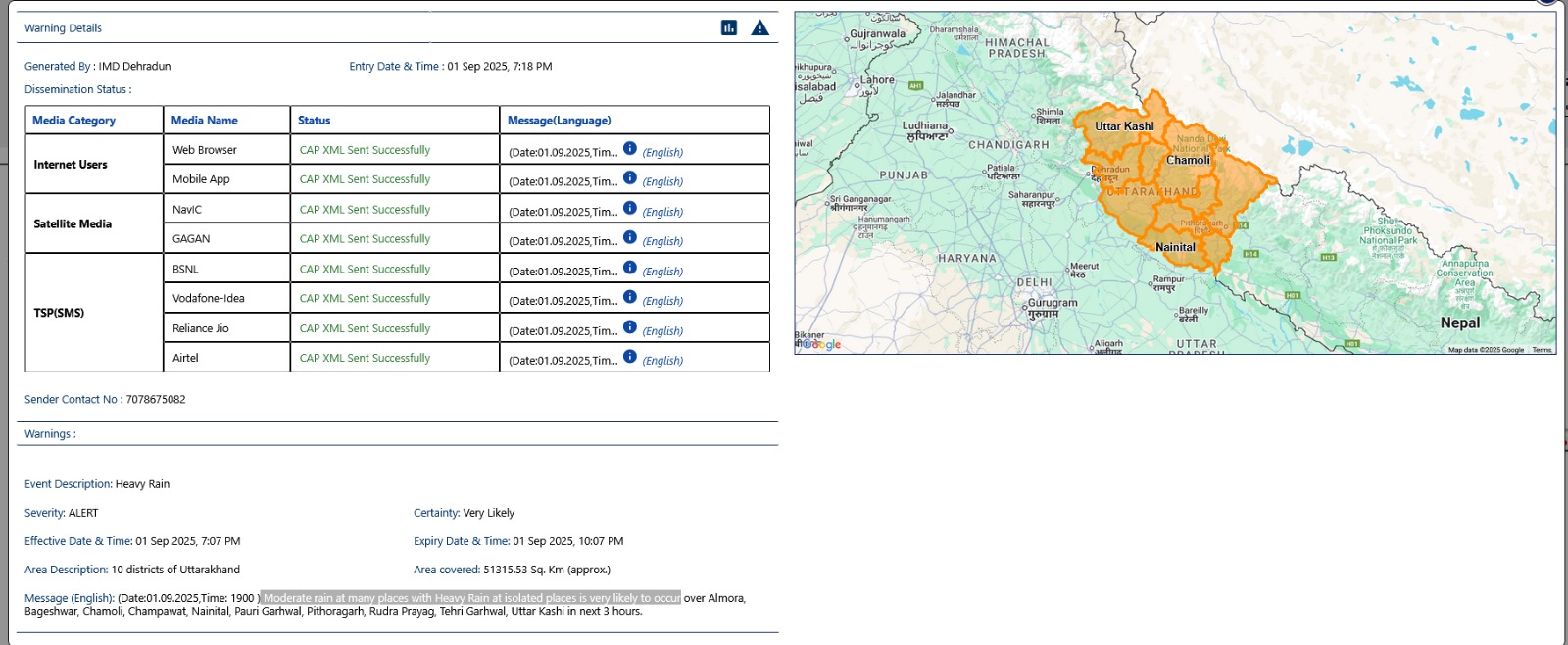Open English message for GAGAN

pyautogui.click(x=662, y=241)
